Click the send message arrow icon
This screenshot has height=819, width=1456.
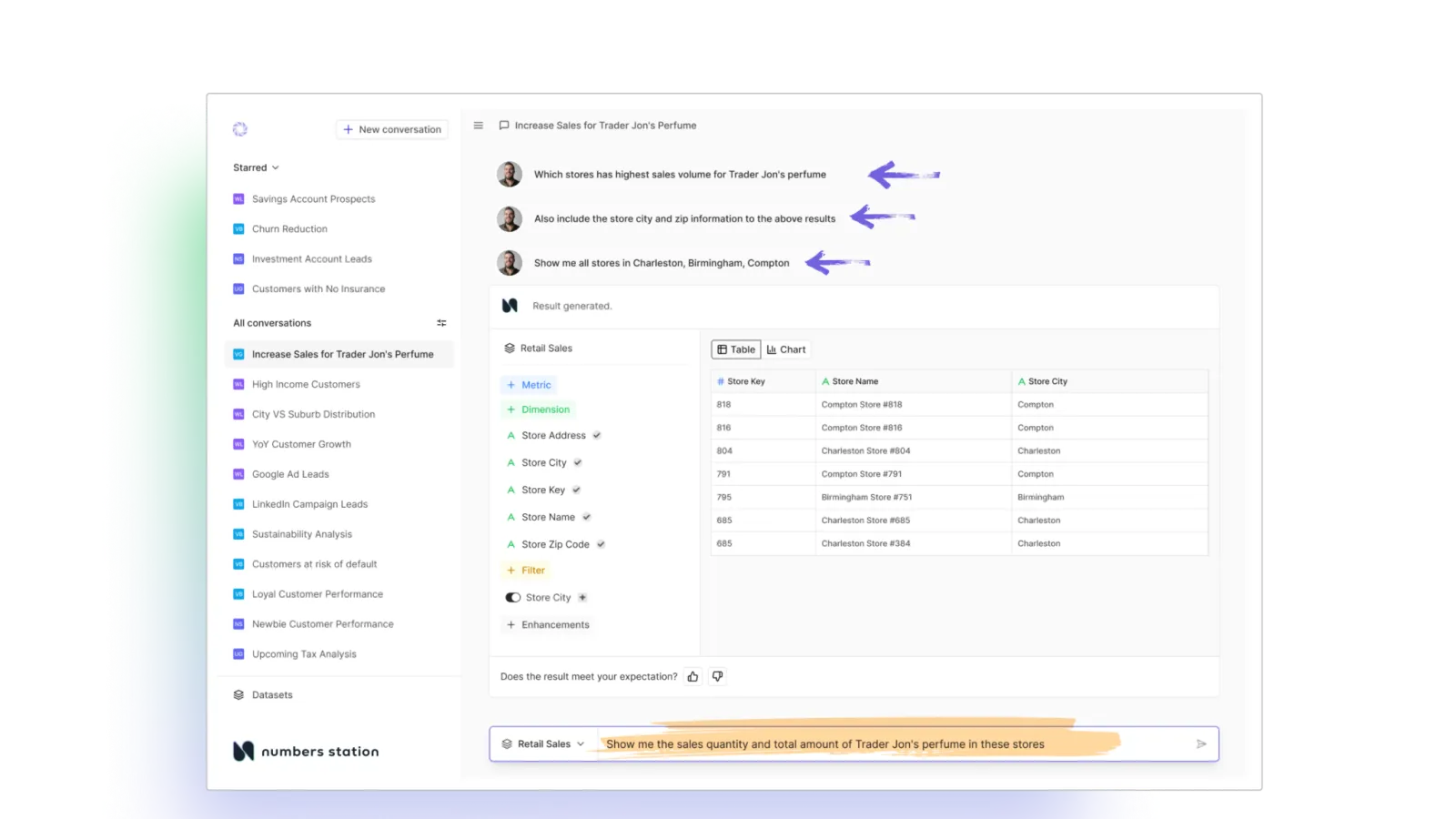pos(1201,743)
